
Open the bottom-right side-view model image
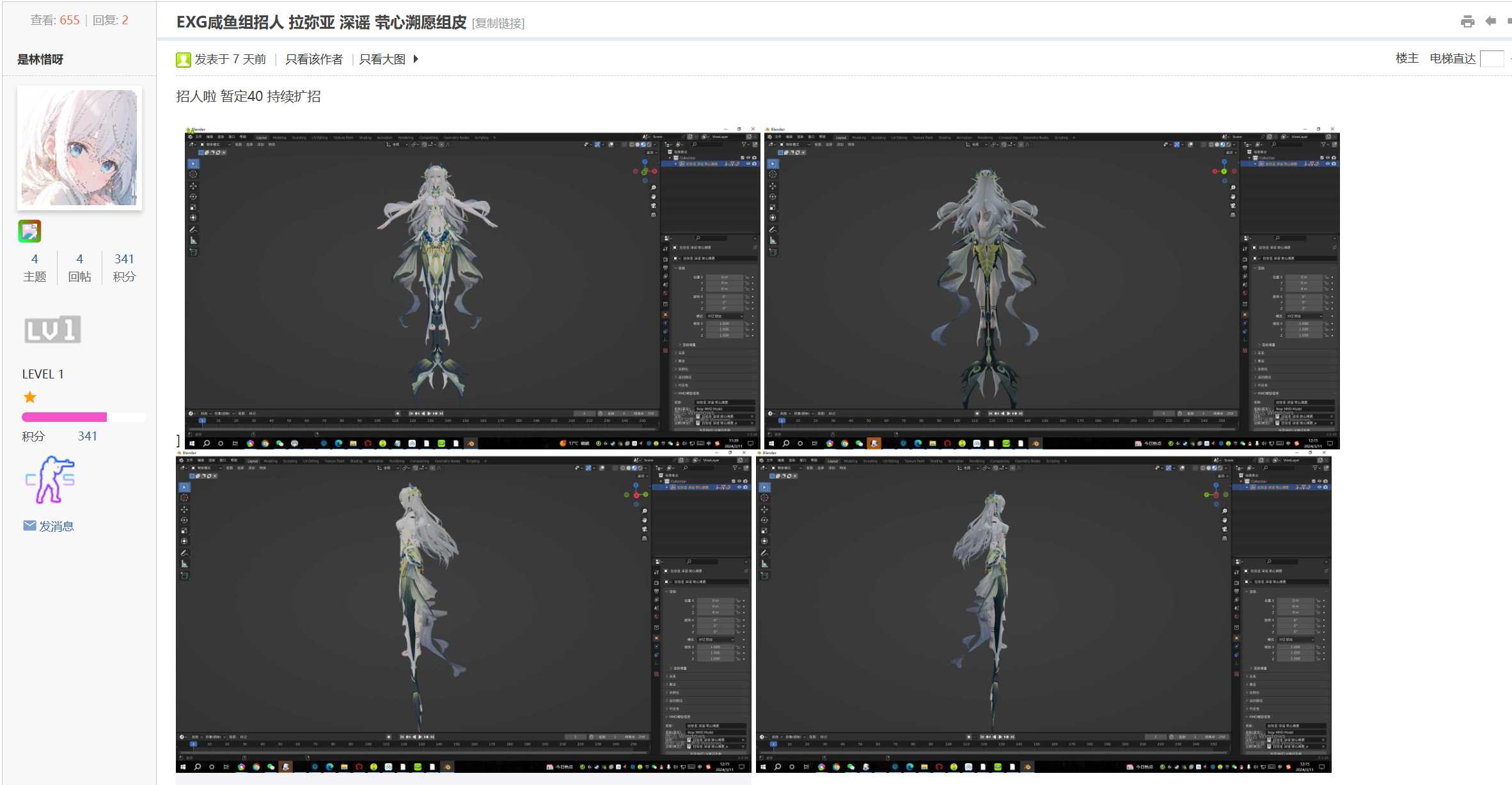point(1044,611)
